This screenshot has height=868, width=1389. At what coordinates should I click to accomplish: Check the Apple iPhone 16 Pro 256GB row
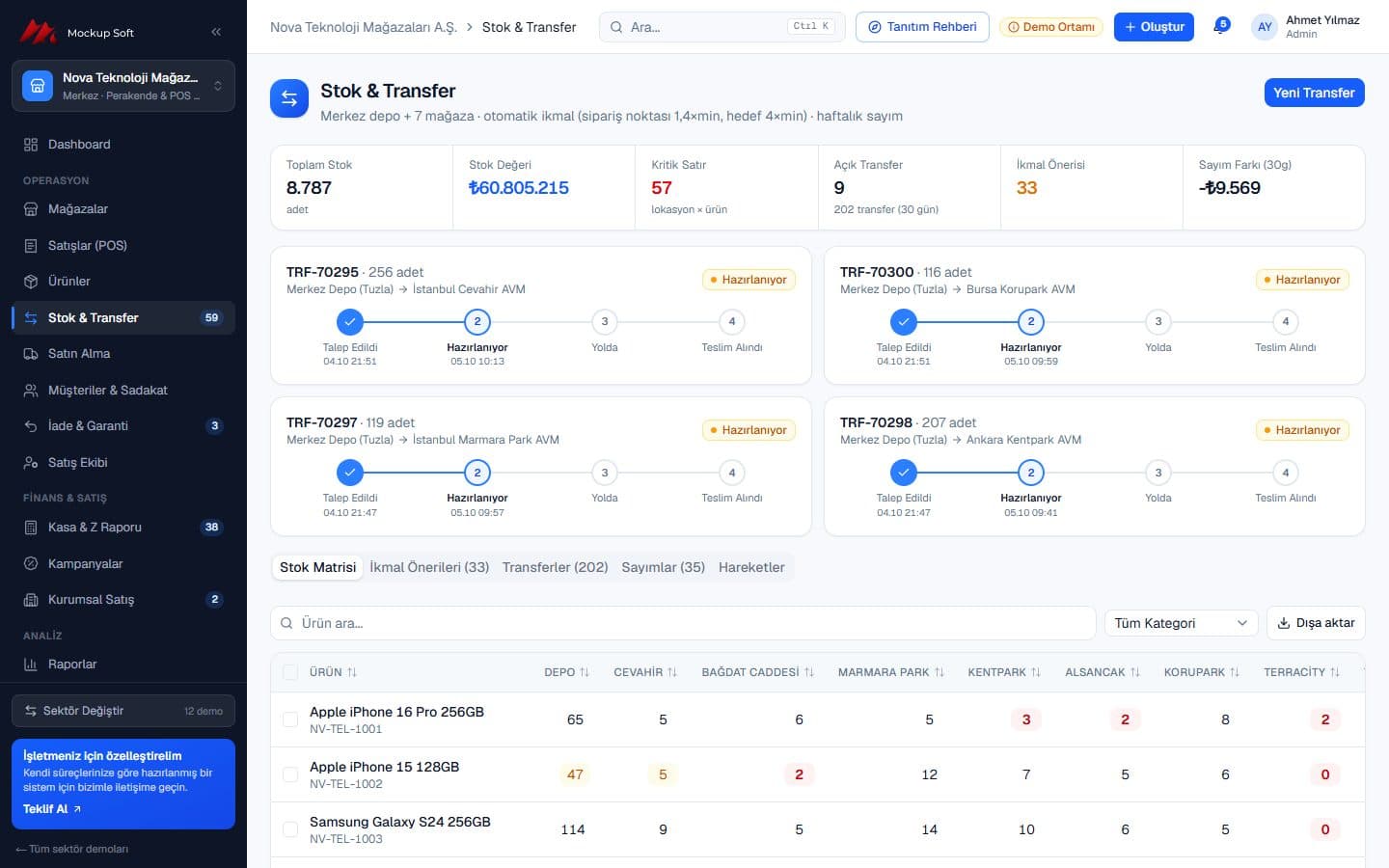pos(290,719)
